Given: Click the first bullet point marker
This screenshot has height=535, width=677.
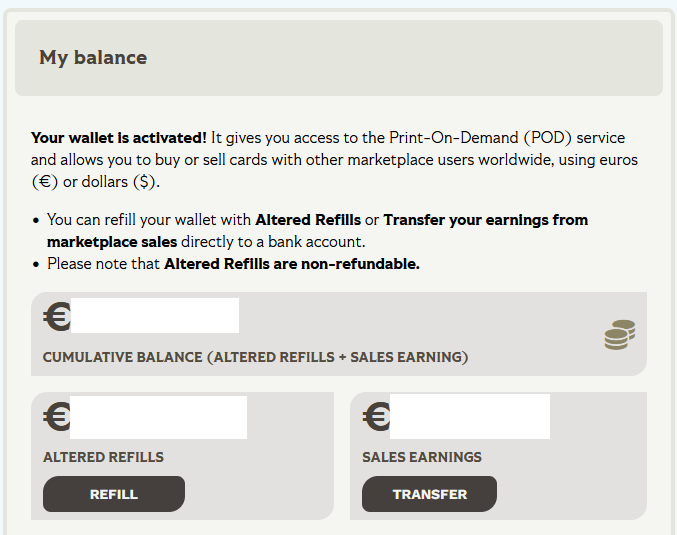Looking at the screenshot, I should click(x=36, y=220).
